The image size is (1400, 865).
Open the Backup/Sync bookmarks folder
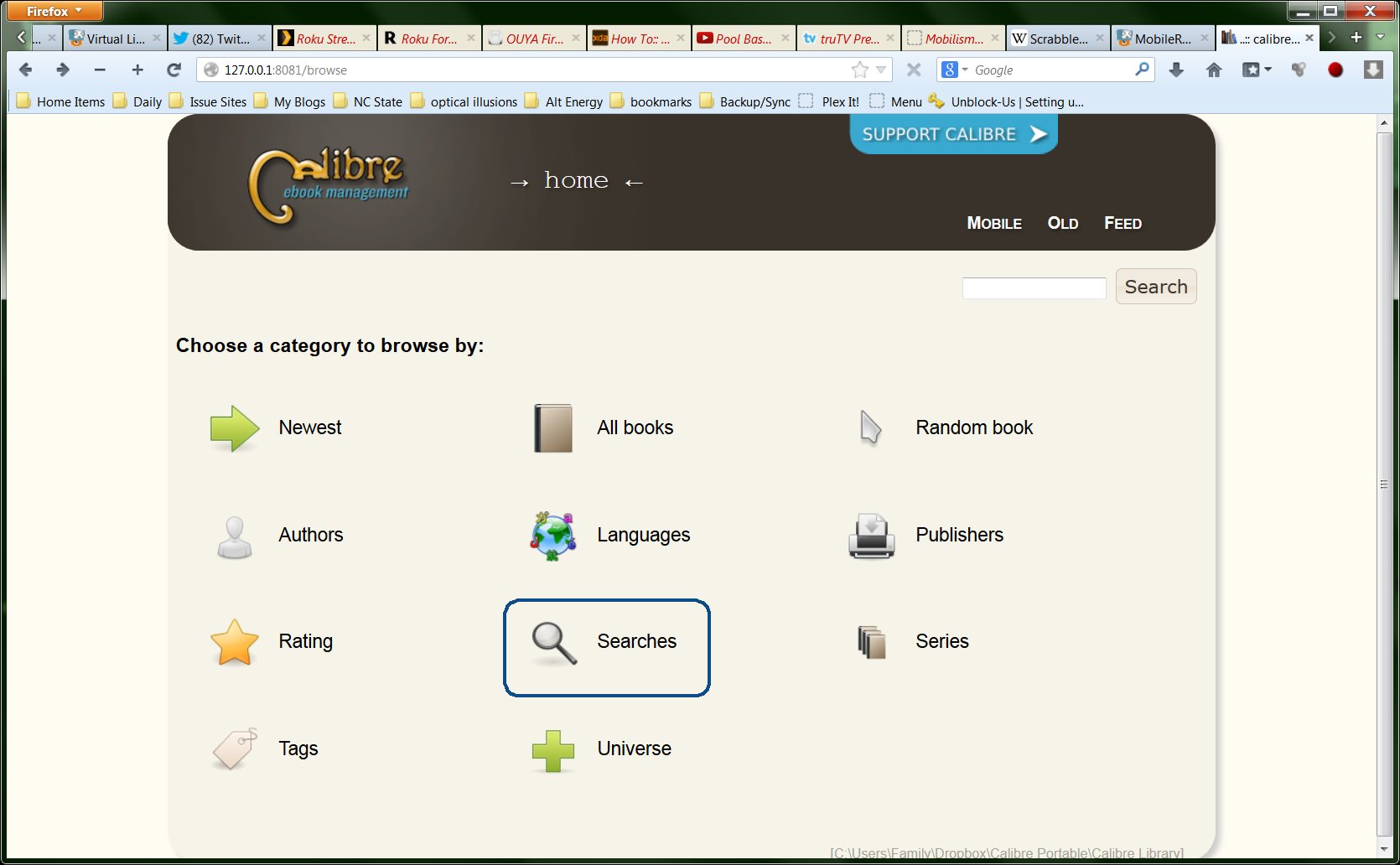[744, 101]
